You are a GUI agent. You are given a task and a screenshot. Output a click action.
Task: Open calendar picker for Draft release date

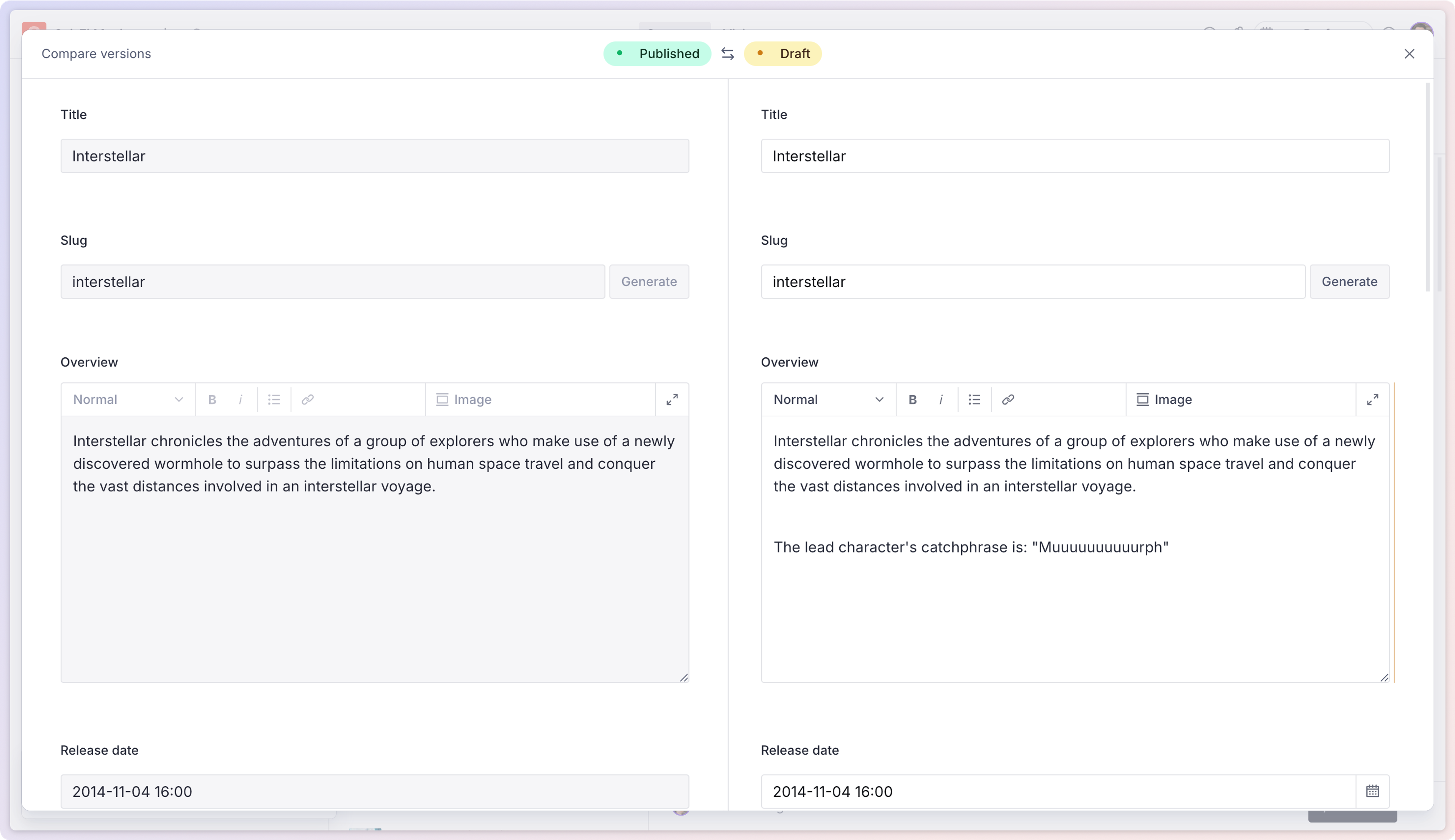coord(1372,791)
